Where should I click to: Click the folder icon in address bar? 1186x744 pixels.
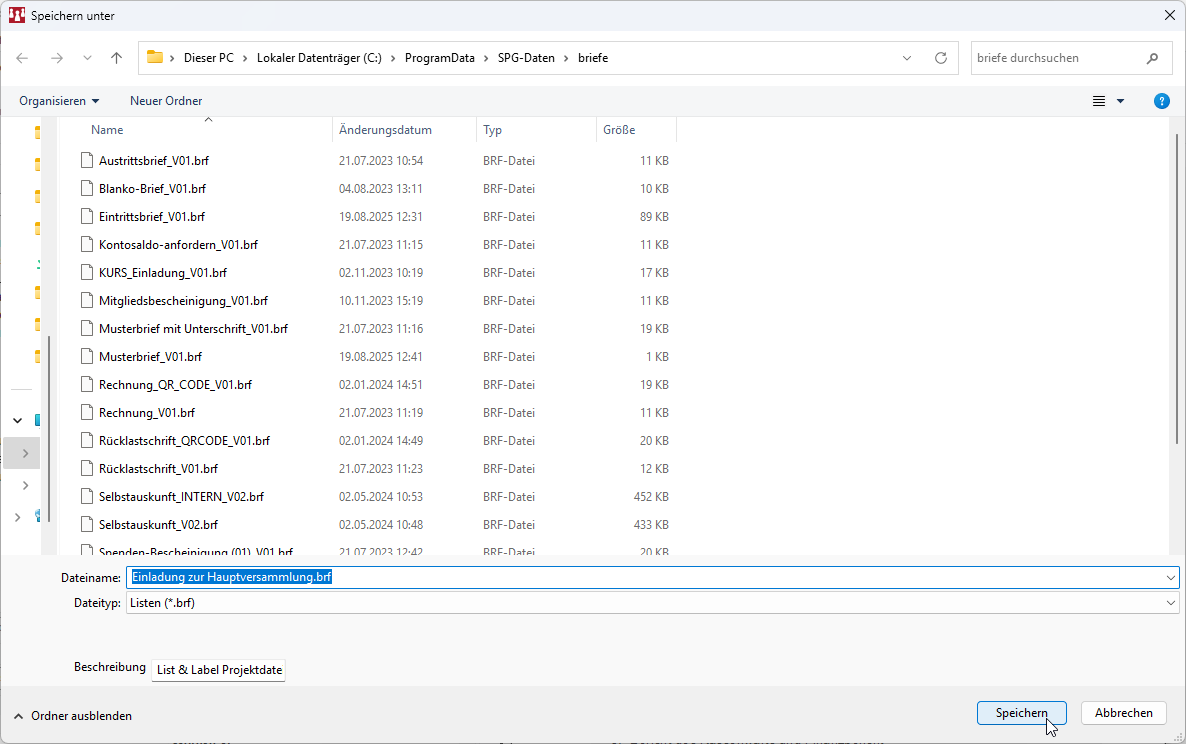point(155,58)
